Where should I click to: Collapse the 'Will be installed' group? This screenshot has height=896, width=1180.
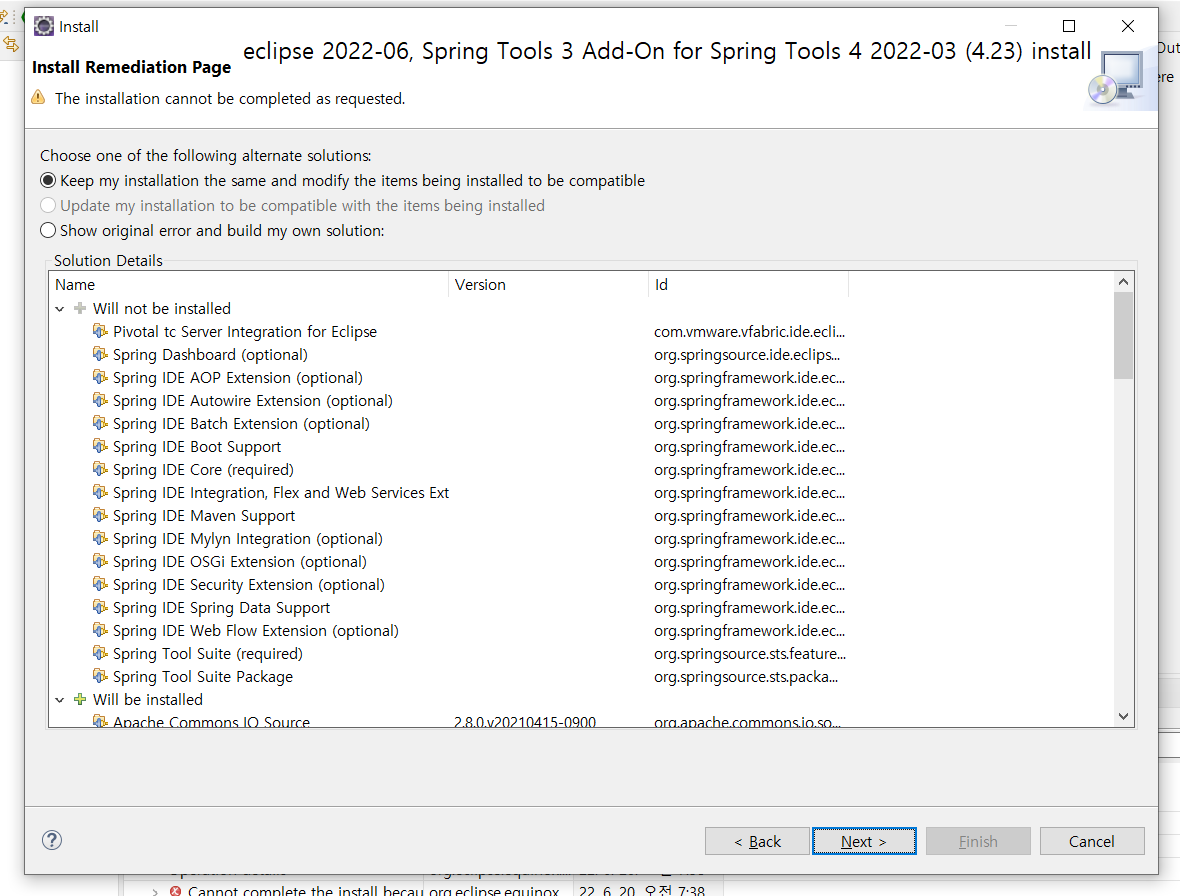pos(60,700)
